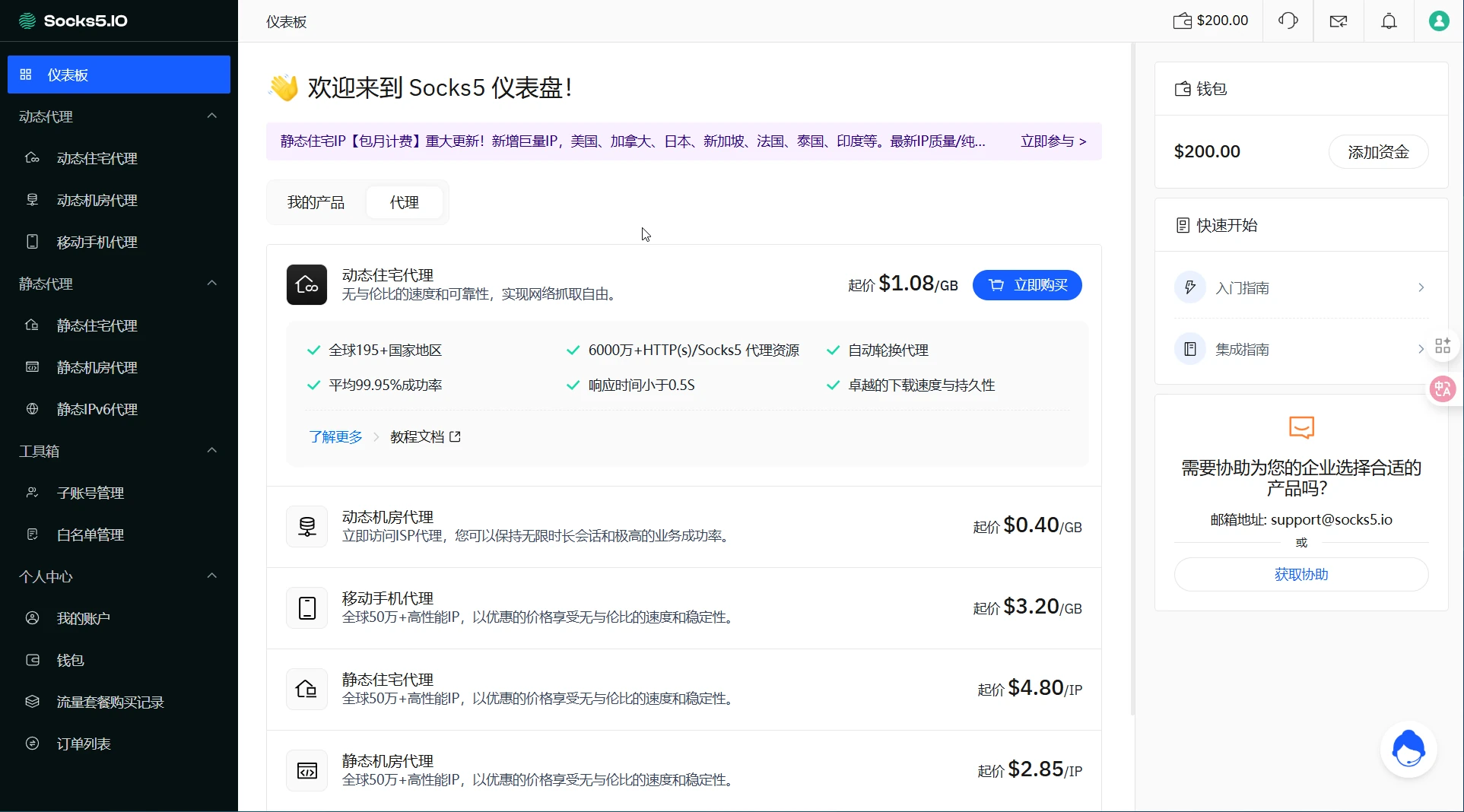The height and width of the screenshot is (812, 1464).
Task: Click 添加资金 in the wallet panel
Action: 1378,152
